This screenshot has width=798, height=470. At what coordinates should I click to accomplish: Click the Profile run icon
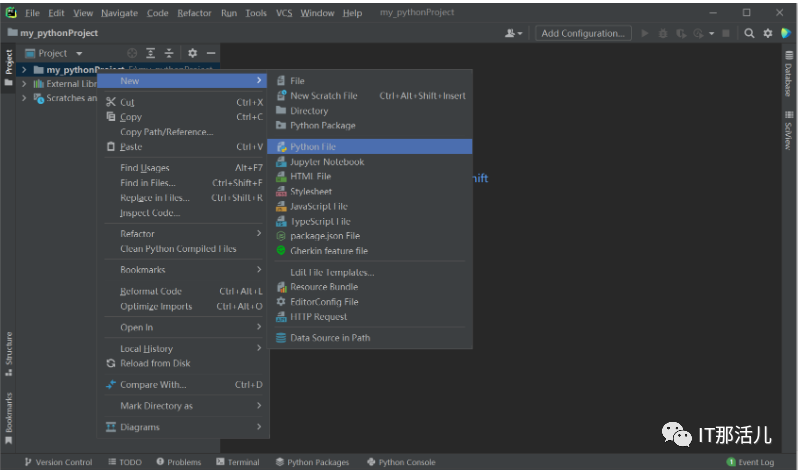coord(699,34)
